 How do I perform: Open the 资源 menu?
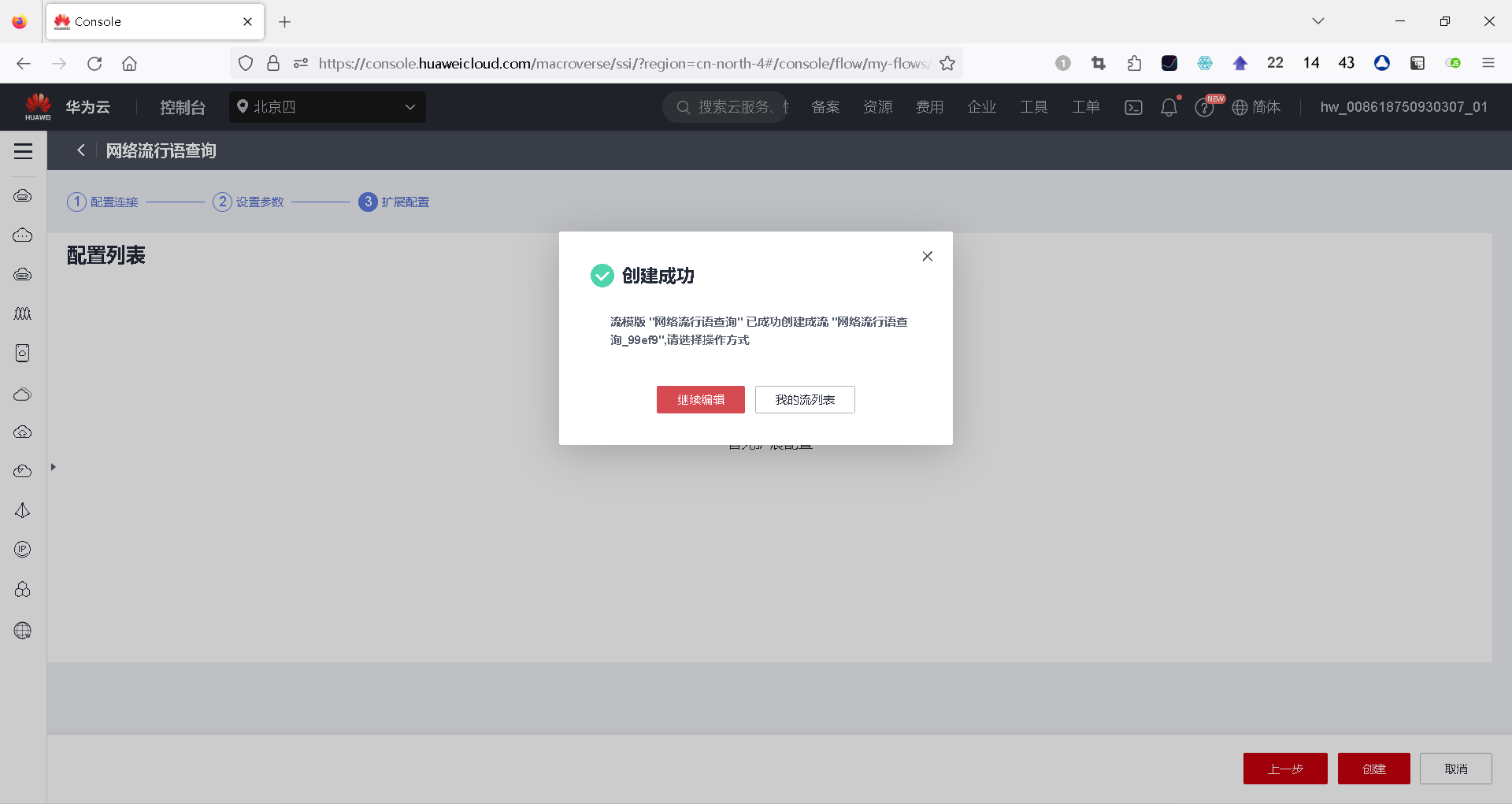pos(877,107)
